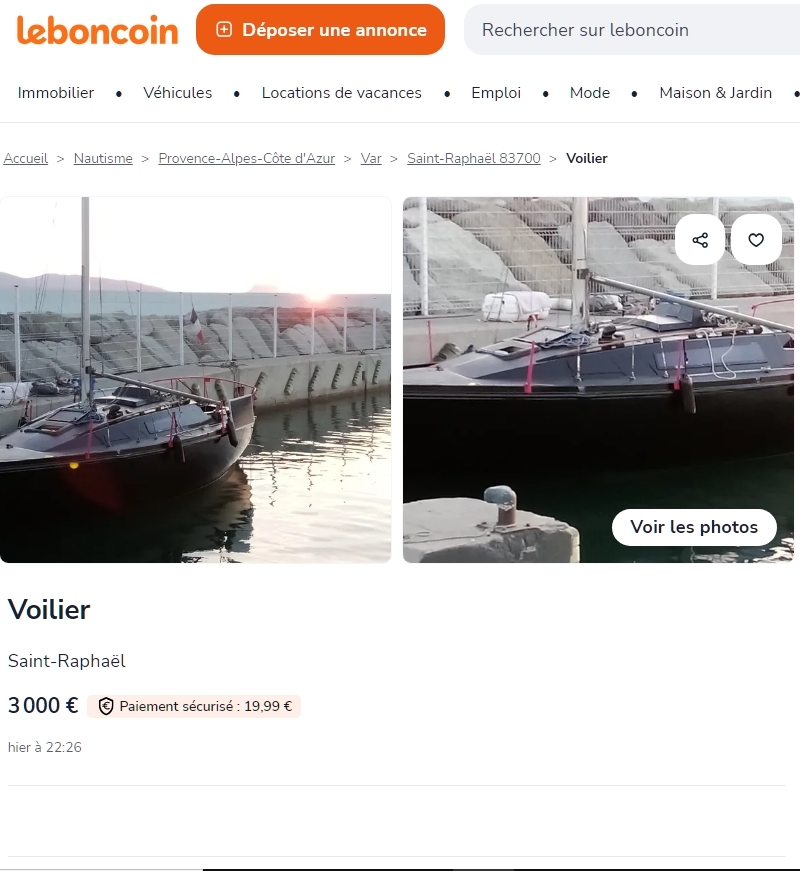Click the Déposer une annonce button
The width and height of the screenshot is (800, 875).
320,30
